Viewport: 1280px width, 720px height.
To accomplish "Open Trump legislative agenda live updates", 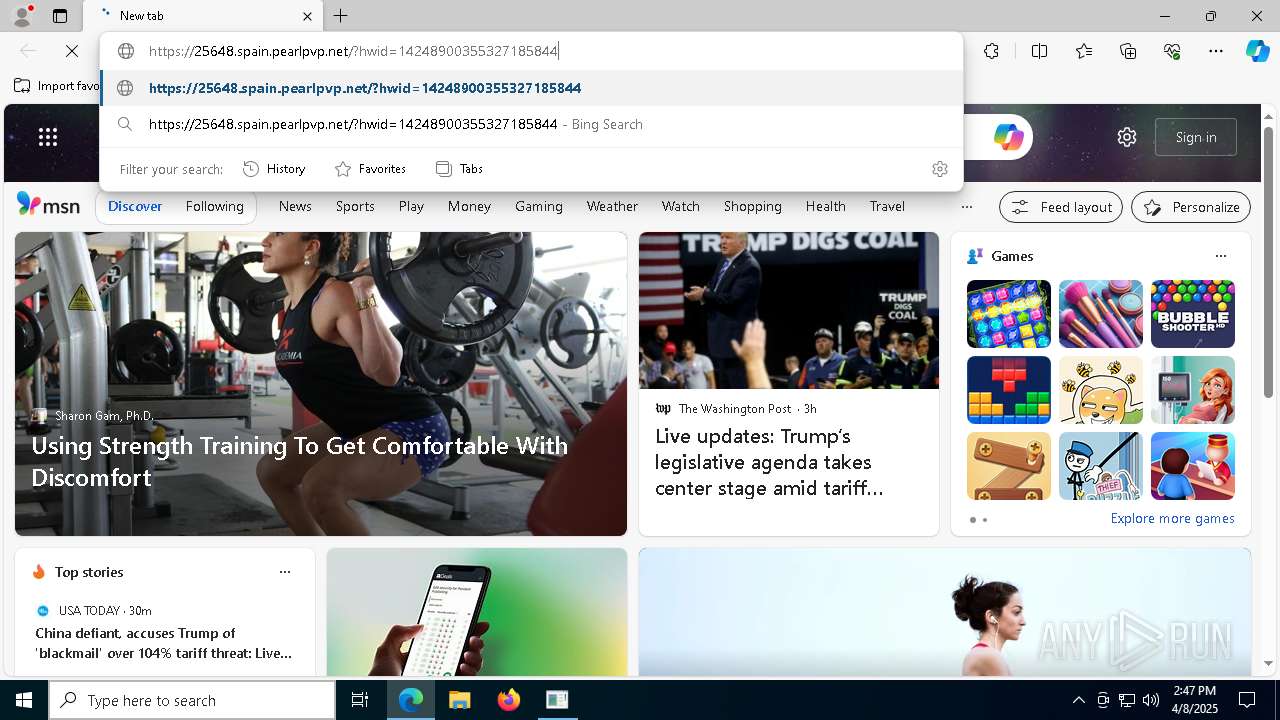I will pyautogui.click(x=769, y=462).
